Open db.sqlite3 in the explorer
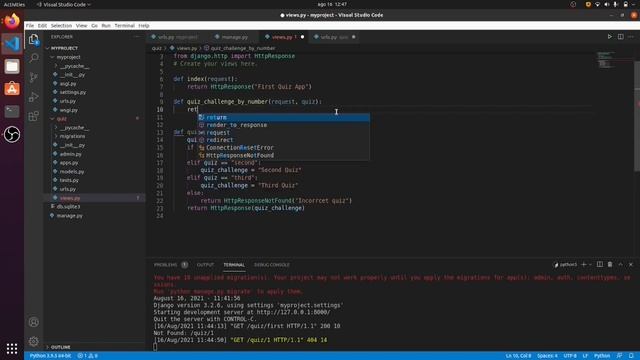 (68, 207)
